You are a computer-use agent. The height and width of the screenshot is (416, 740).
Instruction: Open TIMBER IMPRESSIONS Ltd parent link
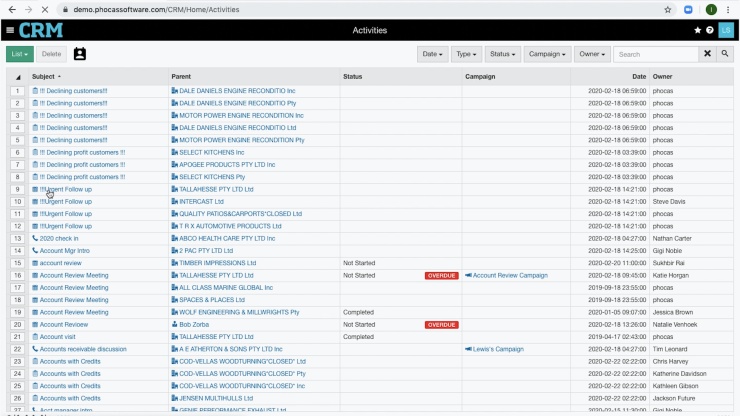218,263
